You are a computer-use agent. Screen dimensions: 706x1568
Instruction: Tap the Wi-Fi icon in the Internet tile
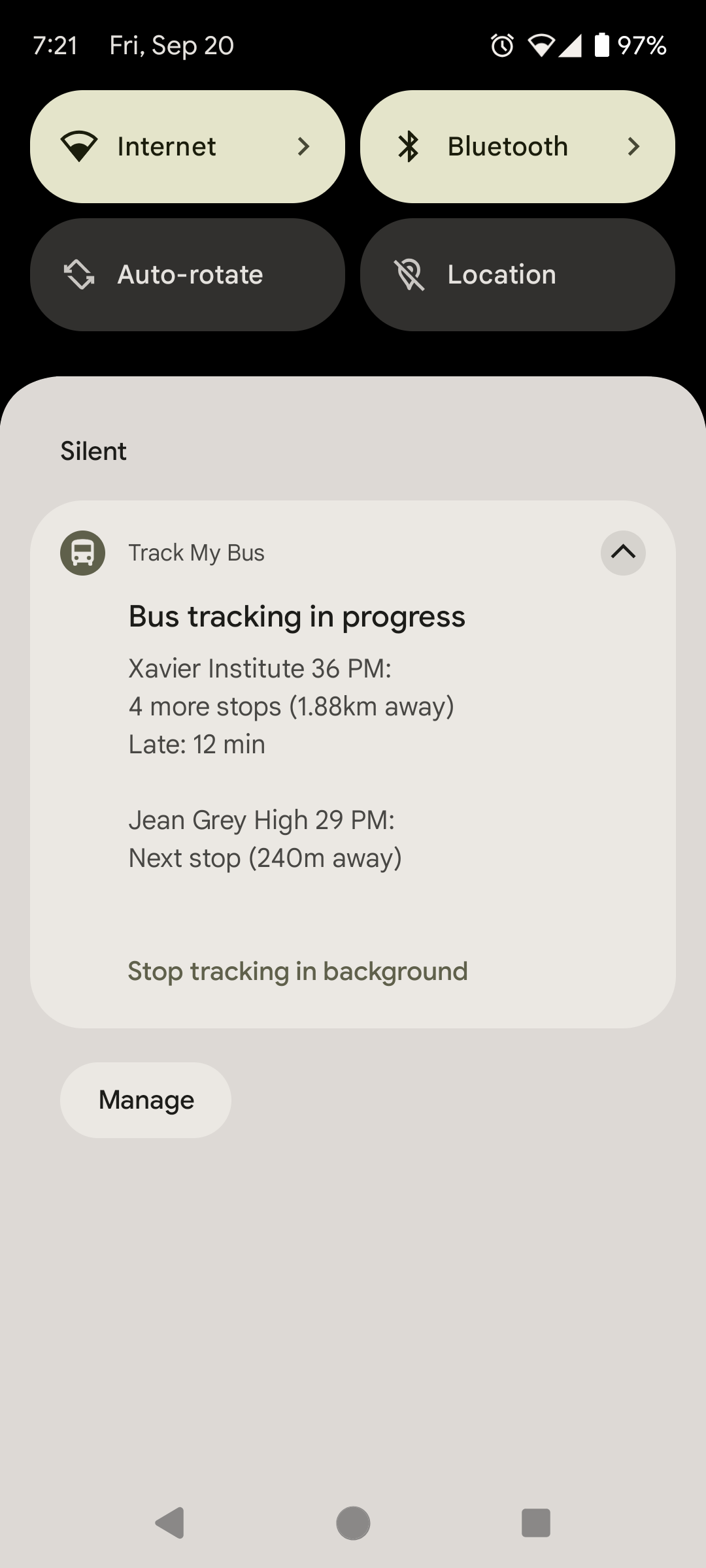click(x=78, y=146)
